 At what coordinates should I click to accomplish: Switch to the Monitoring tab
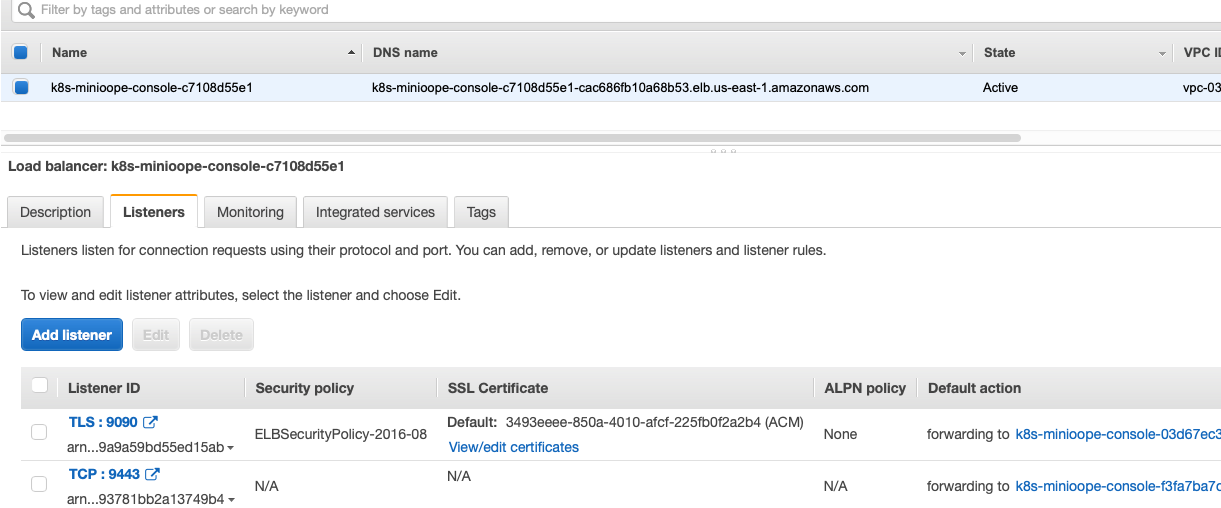[x=250, y=212]
